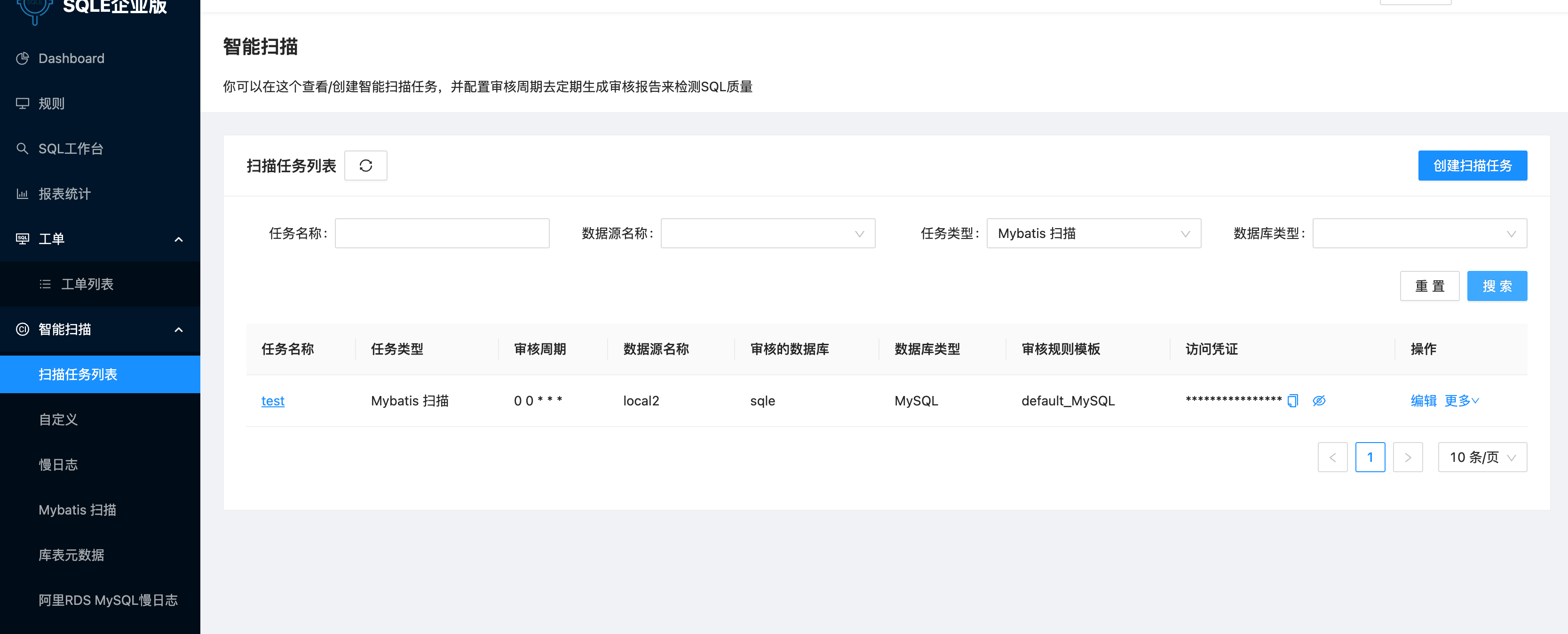Open the 数据库类型 dropdown
This screenshot has width=1568, height=634.
[x=1419, y=233]
